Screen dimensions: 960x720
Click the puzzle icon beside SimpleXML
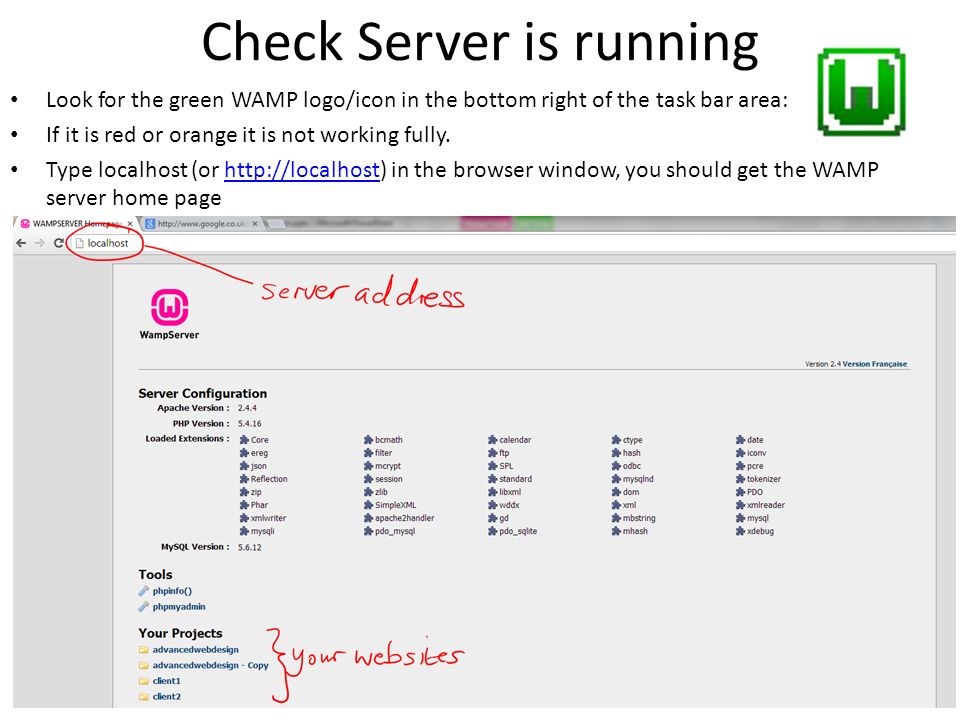tap(369, 505)
